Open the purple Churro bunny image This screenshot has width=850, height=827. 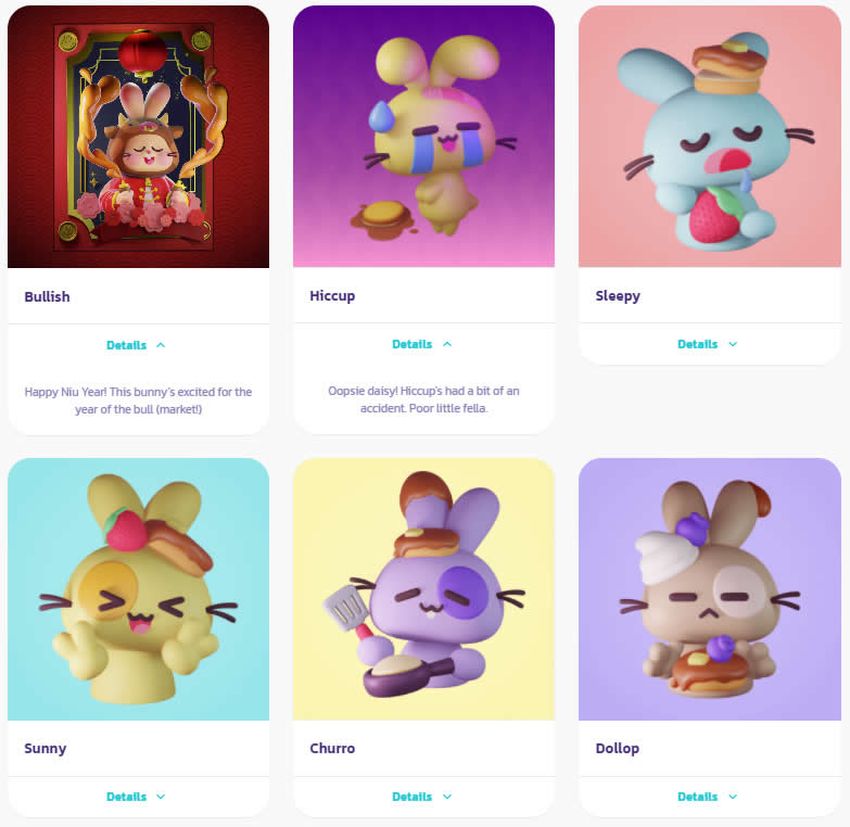[x=424, y=589]
